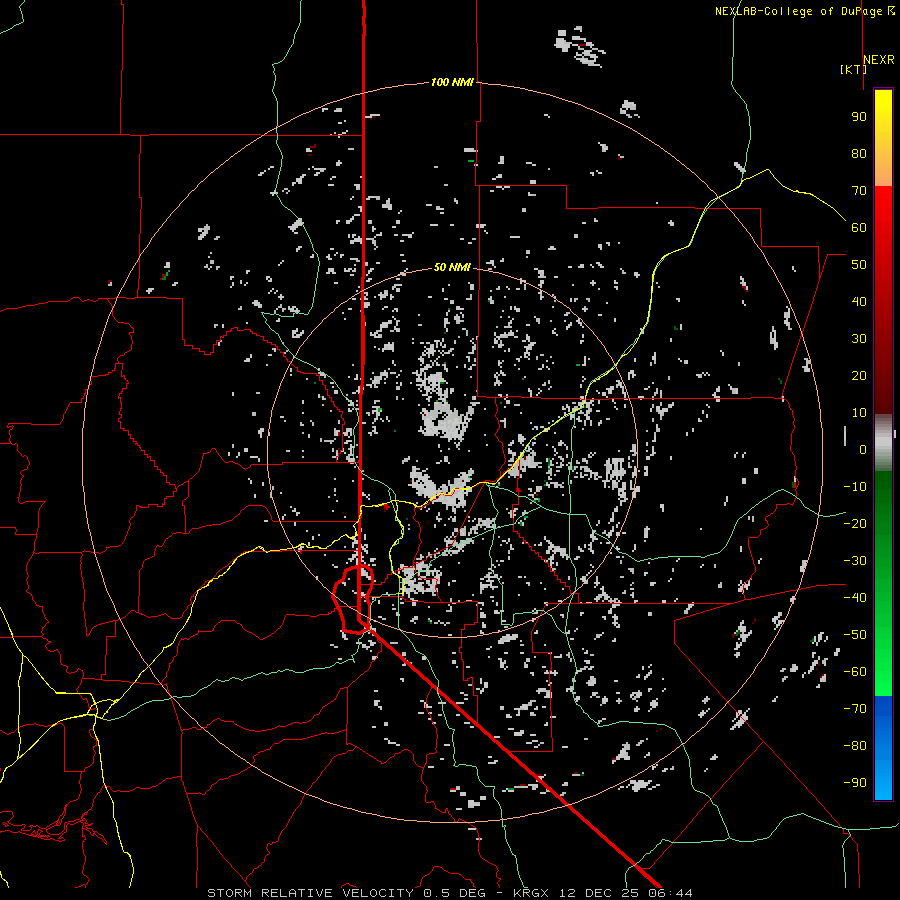Click the [KT] units label

(x=853, y=69)
